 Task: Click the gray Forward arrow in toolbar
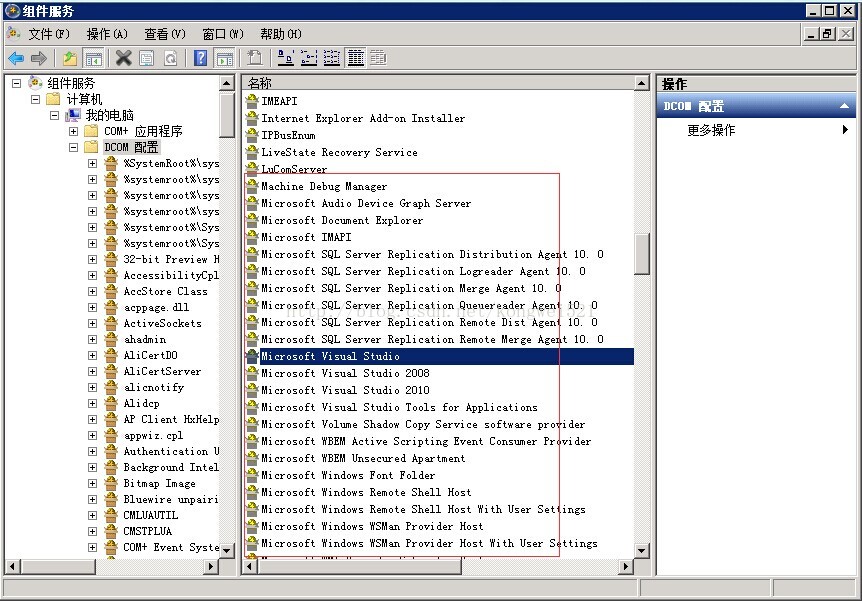(38, 58)
